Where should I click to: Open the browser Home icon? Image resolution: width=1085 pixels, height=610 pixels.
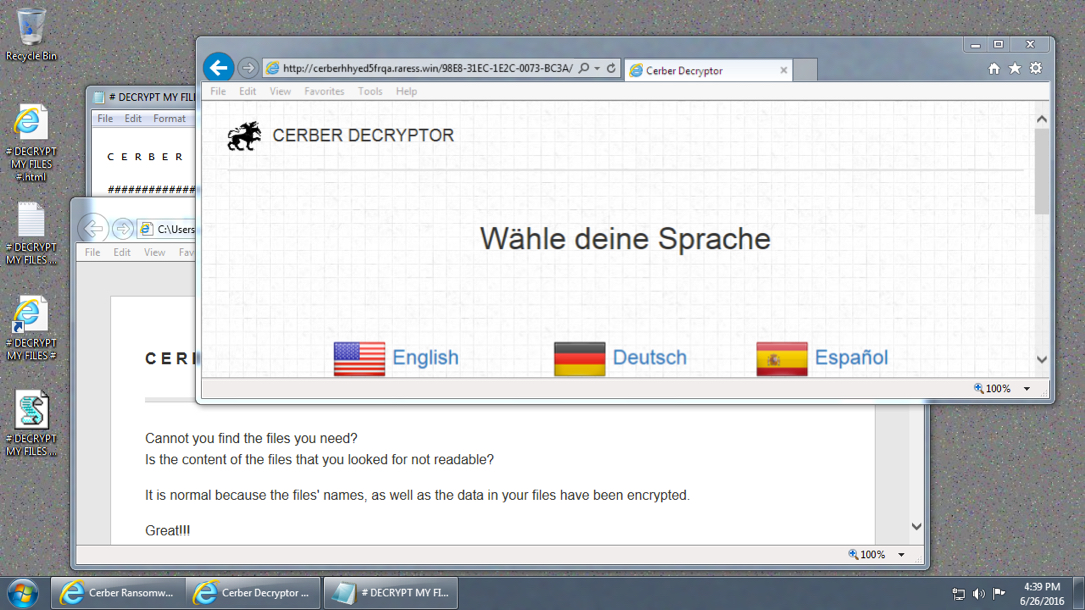pos(993,69)
